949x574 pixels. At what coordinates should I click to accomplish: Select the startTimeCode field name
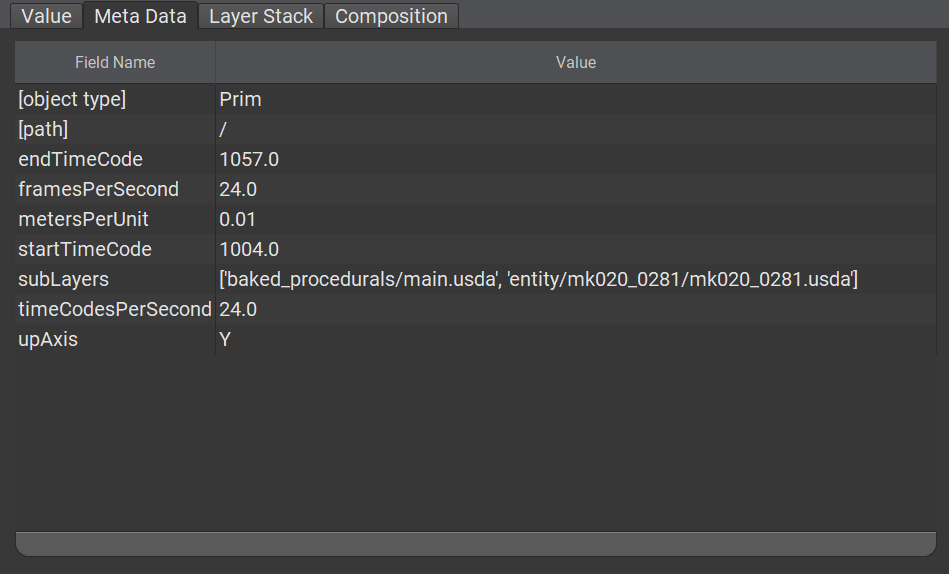(x=85, y=249)
